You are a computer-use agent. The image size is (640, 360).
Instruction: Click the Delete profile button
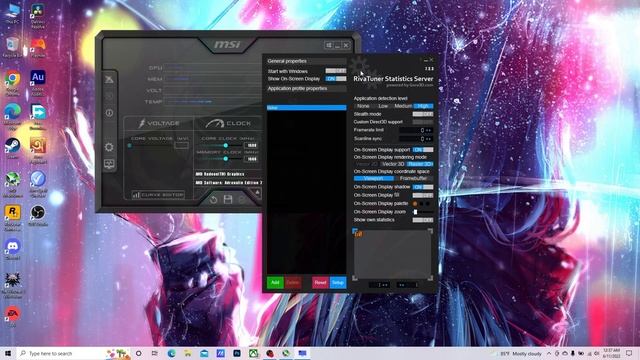tap(293, 282)
